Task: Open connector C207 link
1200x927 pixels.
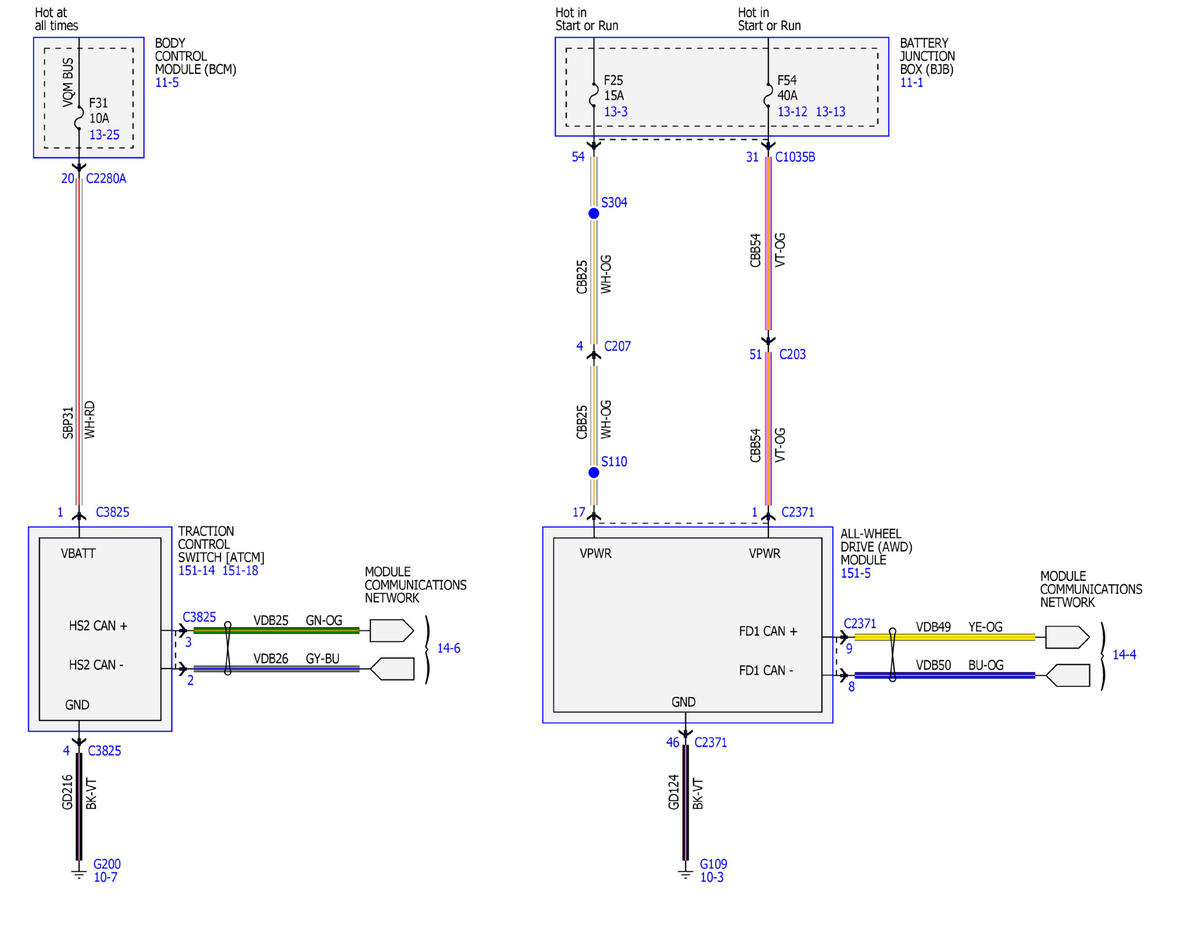Action: [x=618, y=346]
